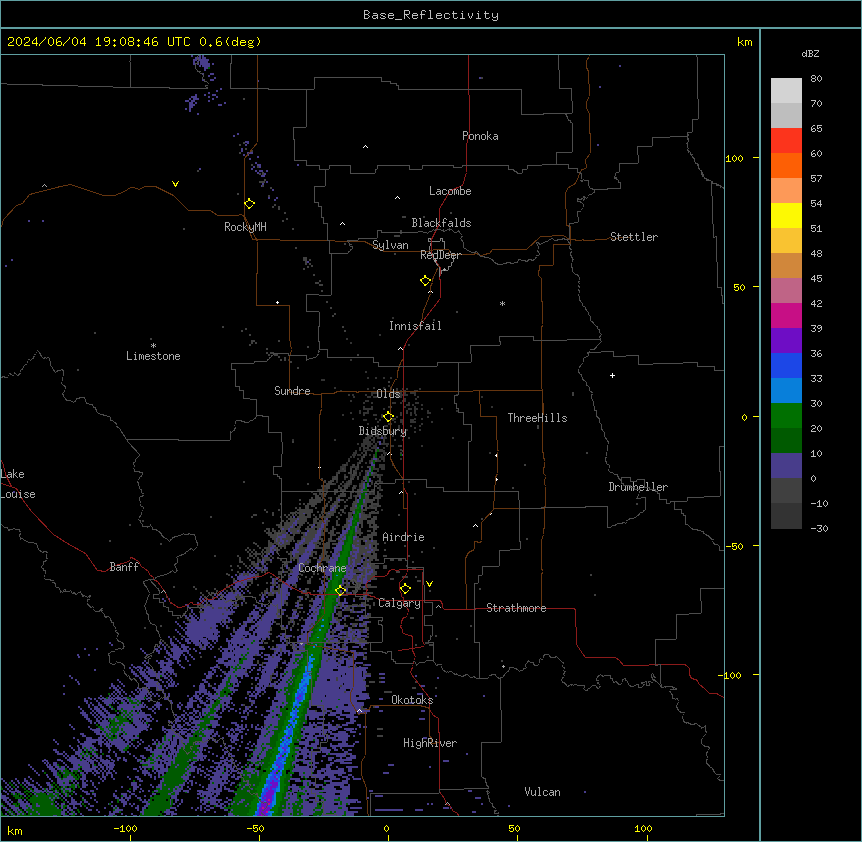Click the yellow diamond marker below RedDeer
This screenshot has height=842, width=862.
(426, 281)
